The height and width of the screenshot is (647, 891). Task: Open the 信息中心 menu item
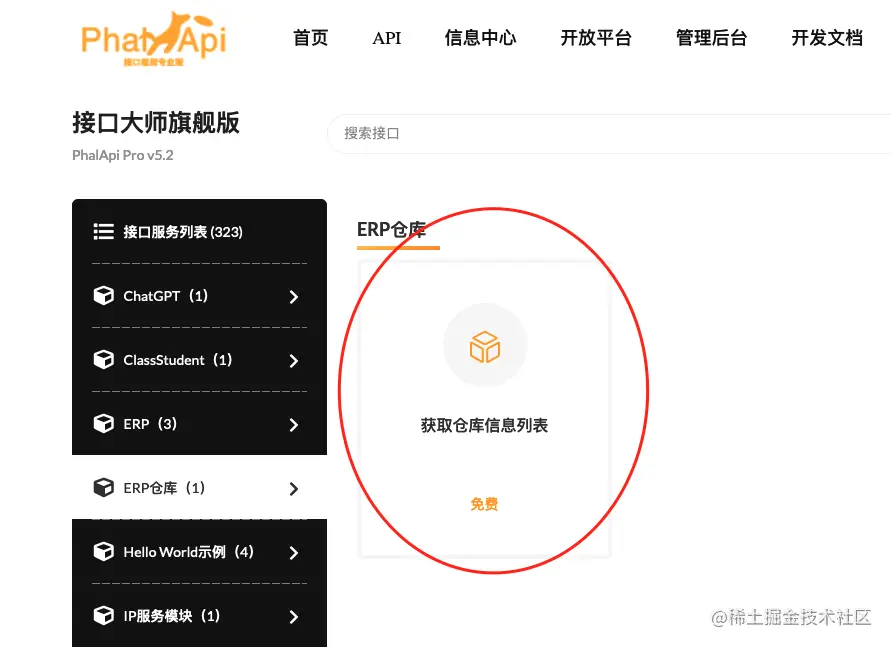[480, 38]
